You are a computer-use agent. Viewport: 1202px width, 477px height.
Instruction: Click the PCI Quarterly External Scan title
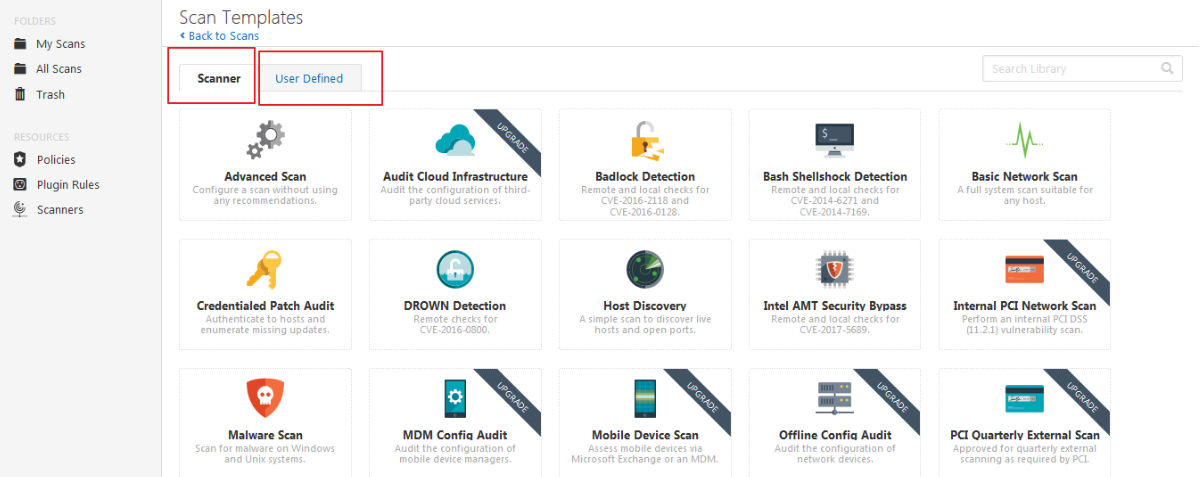[x=1024, y=435]
